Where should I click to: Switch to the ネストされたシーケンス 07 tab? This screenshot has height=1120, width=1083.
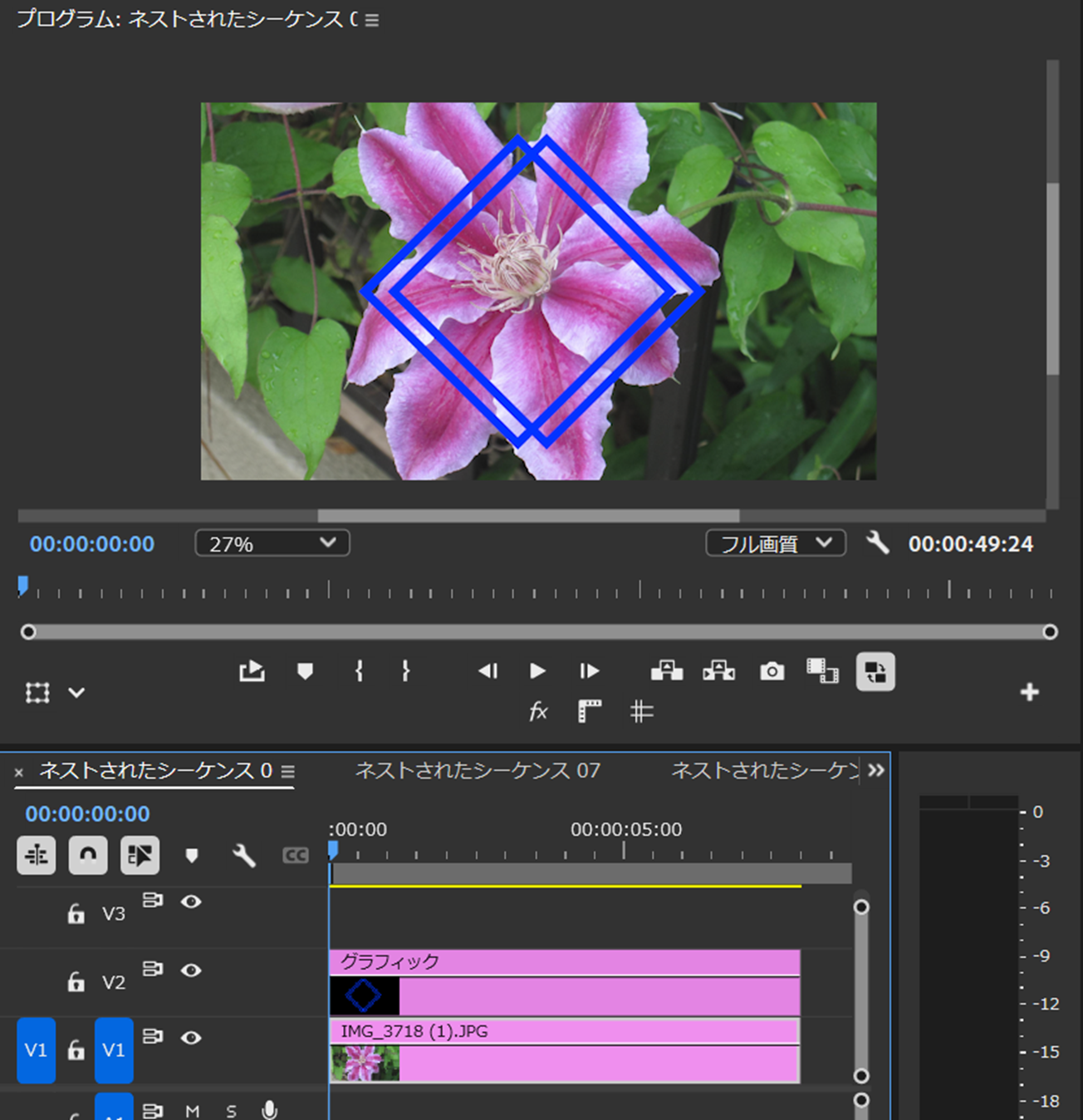[x=479, y=771]
